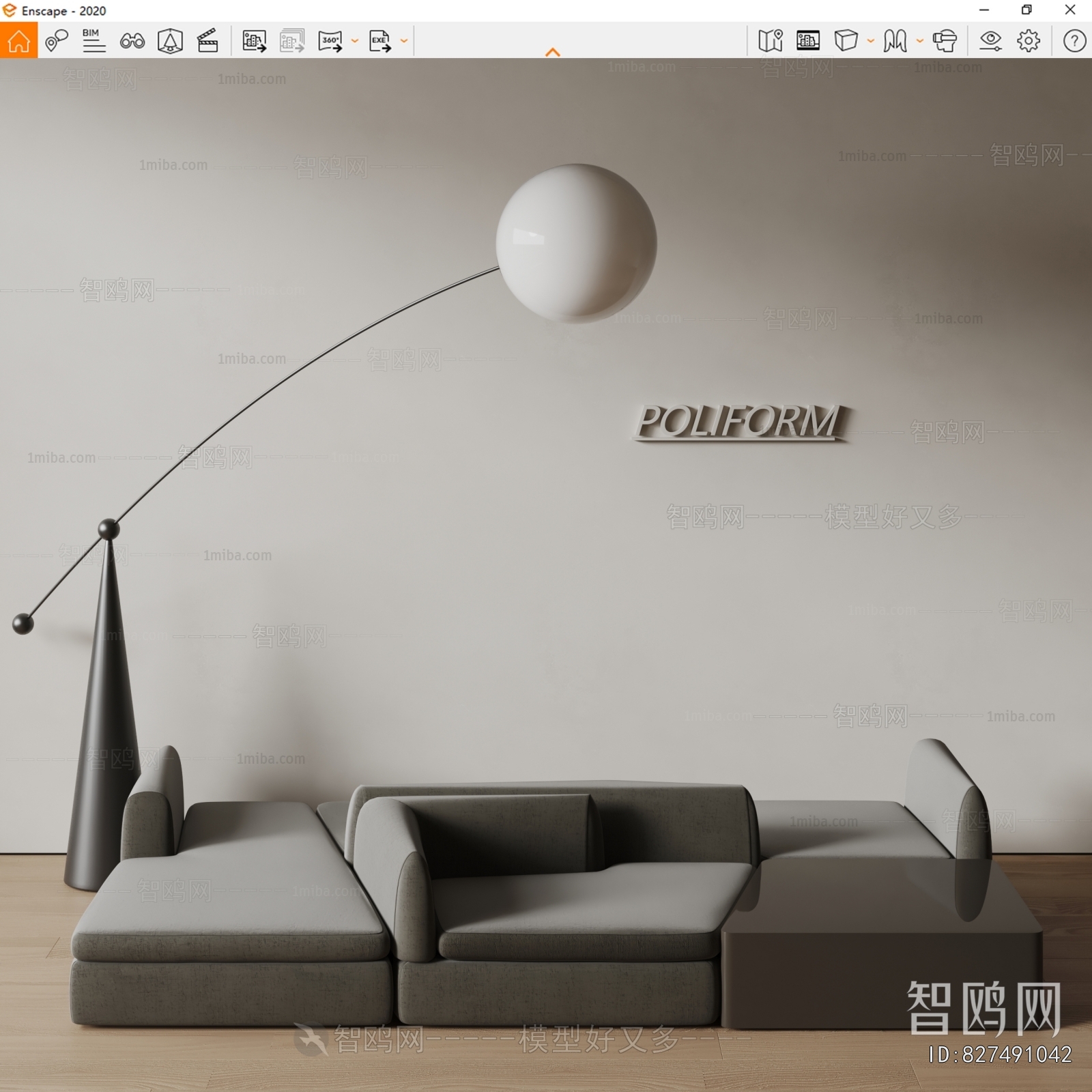
Task: Toggle the BIM info mode
Action: 94,41
